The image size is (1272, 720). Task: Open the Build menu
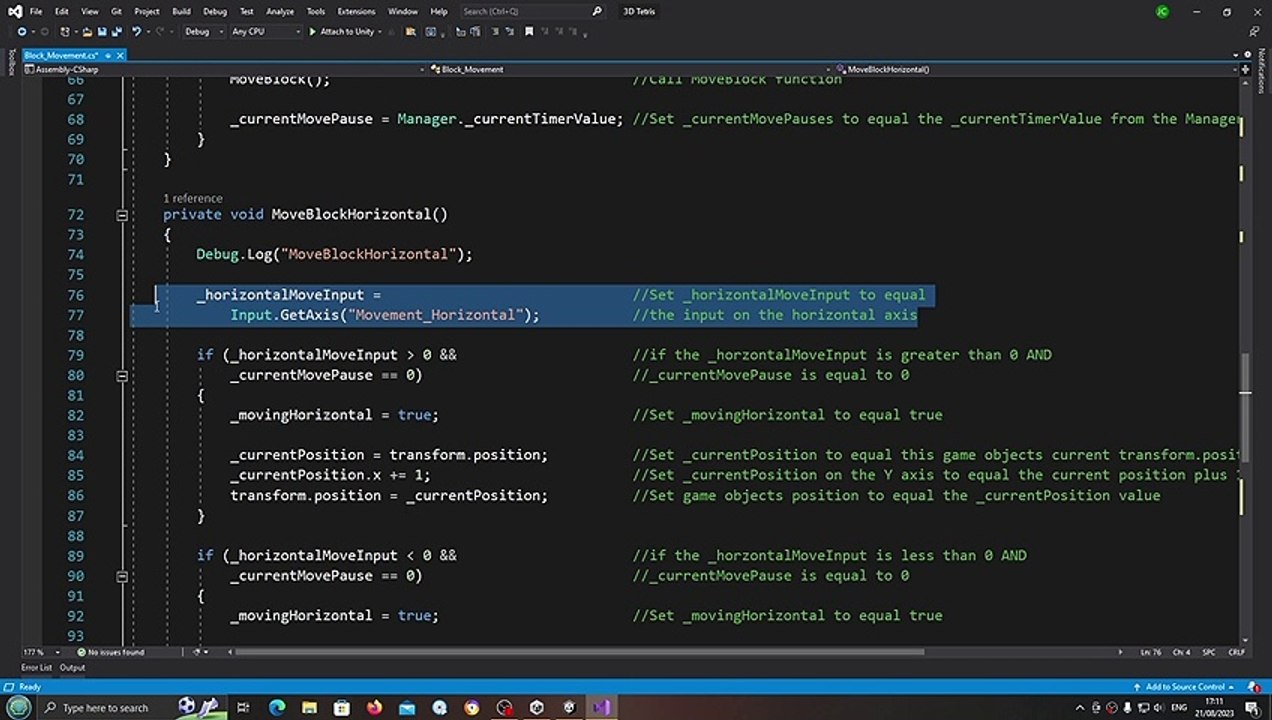pyautogui.click(x=181, y=11)
